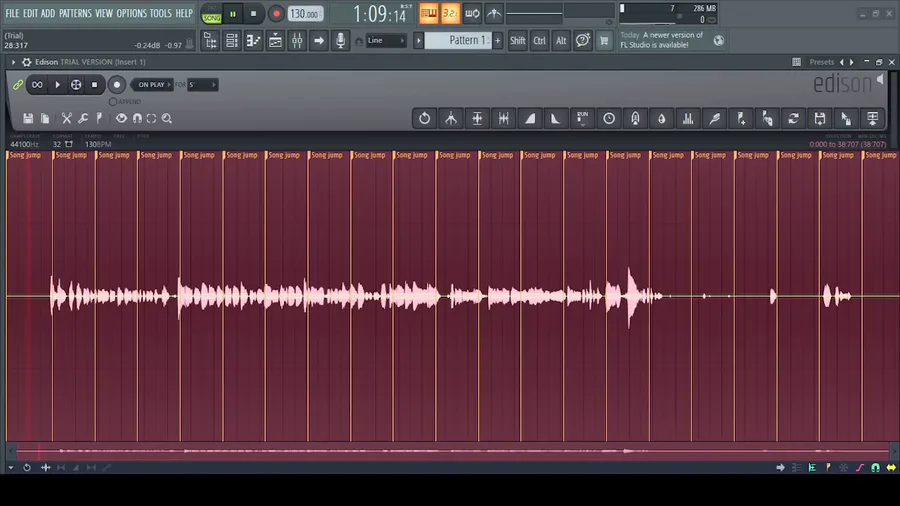The width and height of the screenshot is (900, 506).
Task: Toggle the Ctrl modifier button
Action: pos(540,41)
